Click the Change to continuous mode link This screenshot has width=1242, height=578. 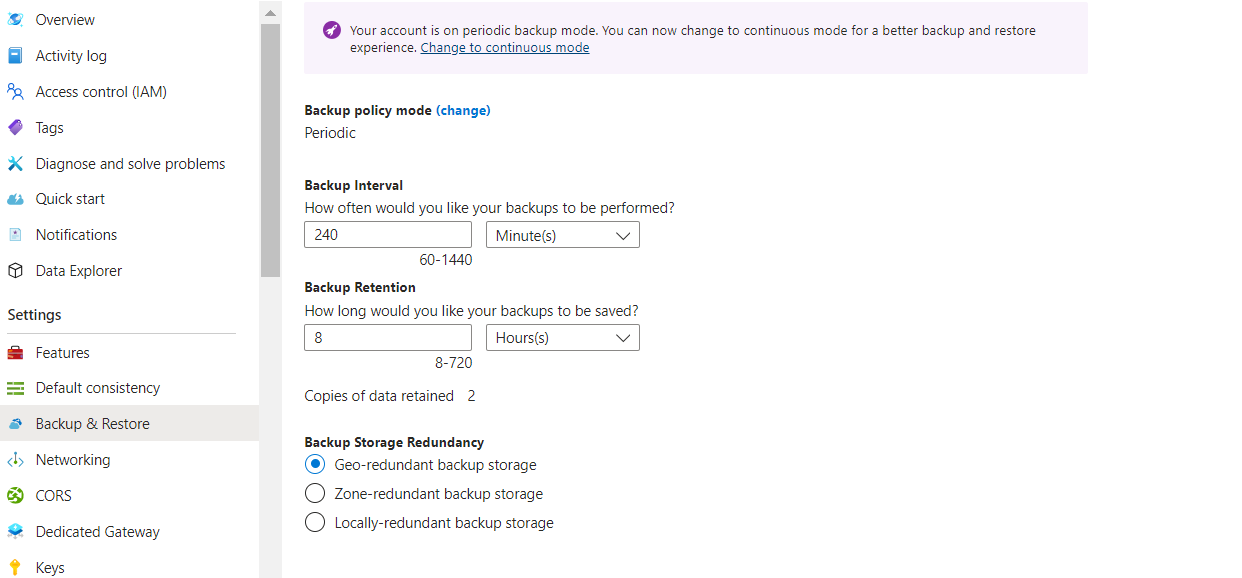point(504,47)
